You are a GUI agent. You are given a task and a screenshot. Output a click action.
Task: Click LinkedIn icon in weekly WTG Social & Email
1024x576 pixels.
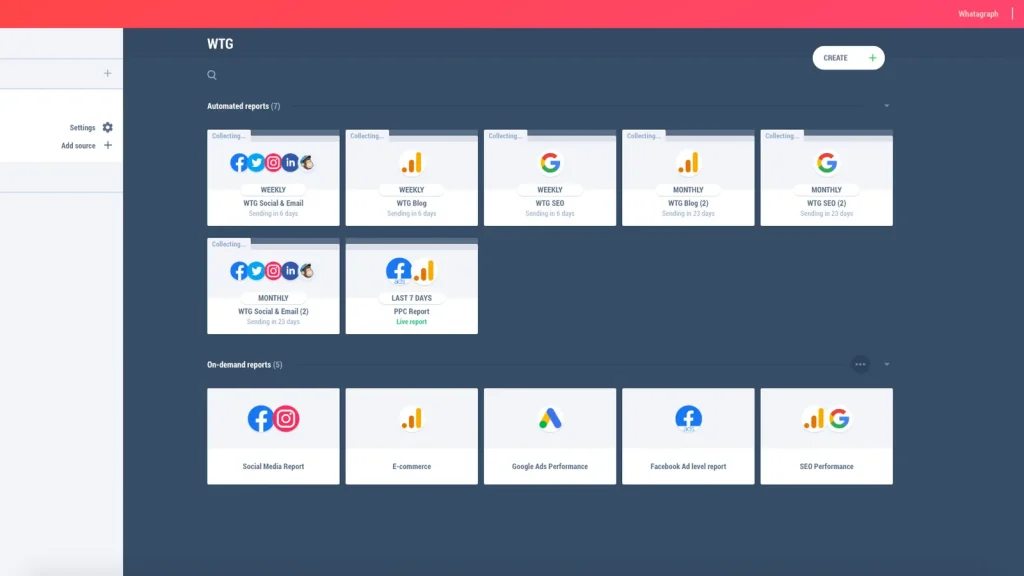click(x=290, y=163)
